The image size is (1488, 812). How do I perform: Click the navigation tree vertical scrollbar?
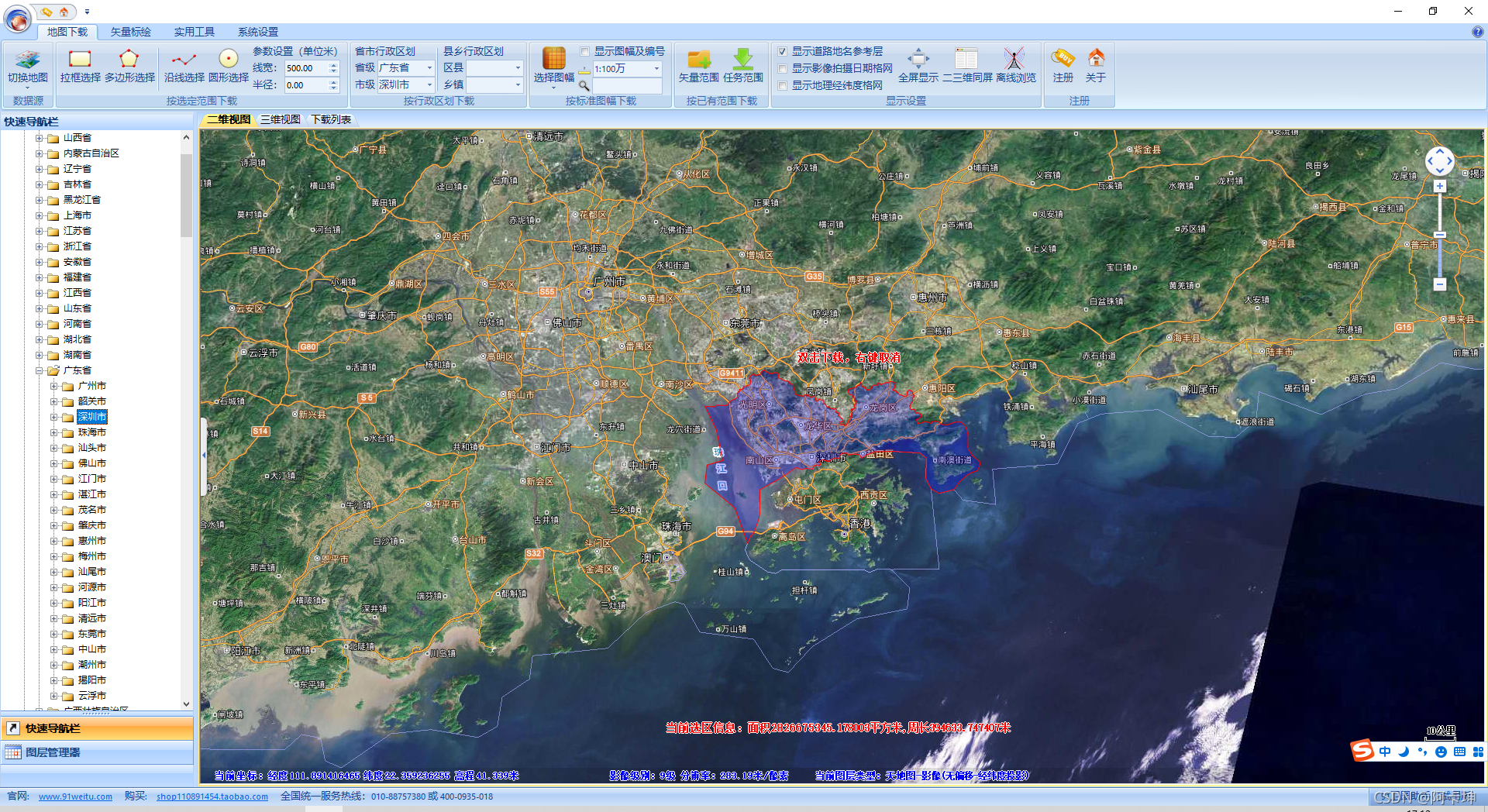click(x=186, y=195)
